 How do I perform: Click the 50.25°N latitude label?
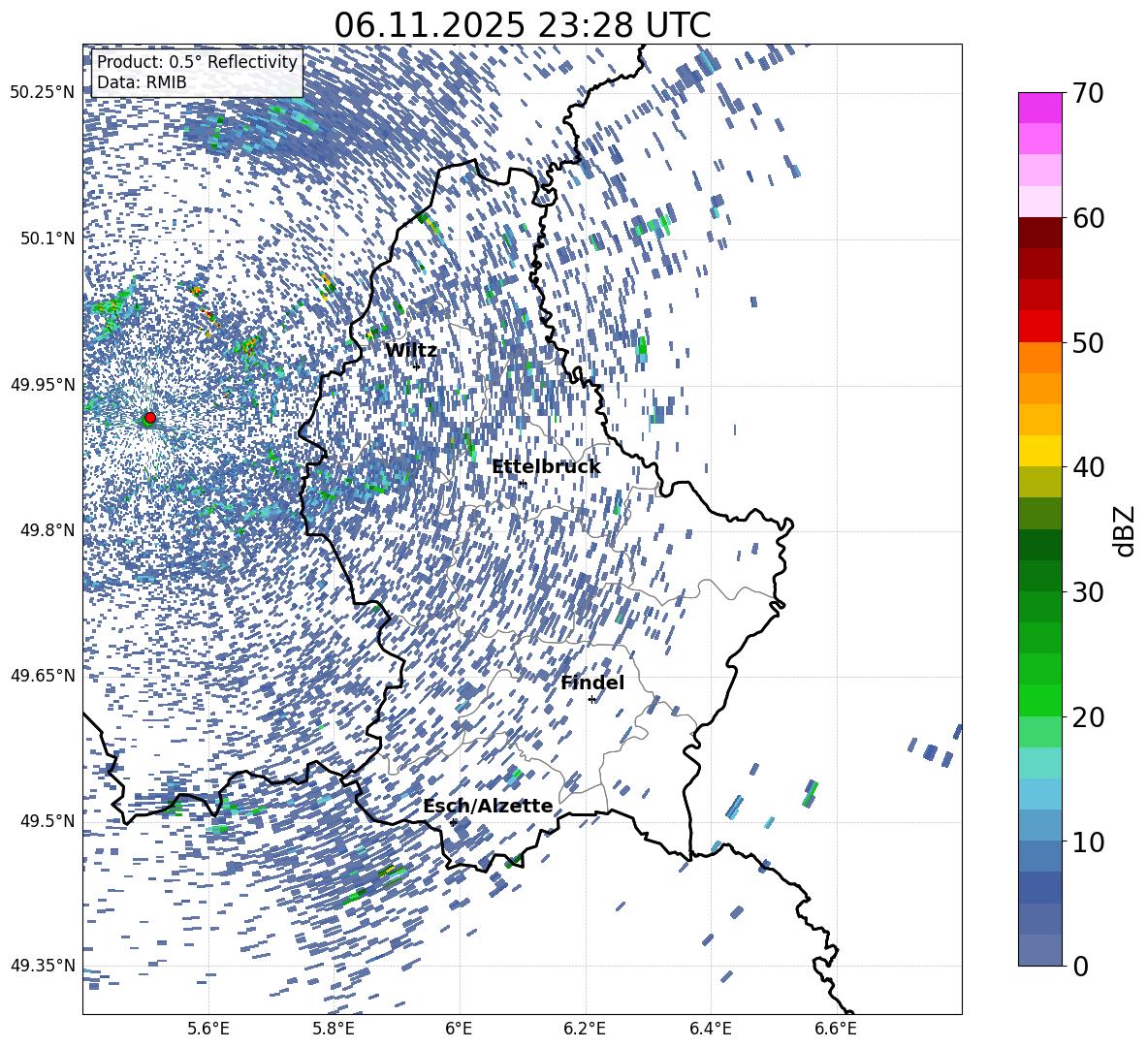pyautogui.click(x=43, y=93)
